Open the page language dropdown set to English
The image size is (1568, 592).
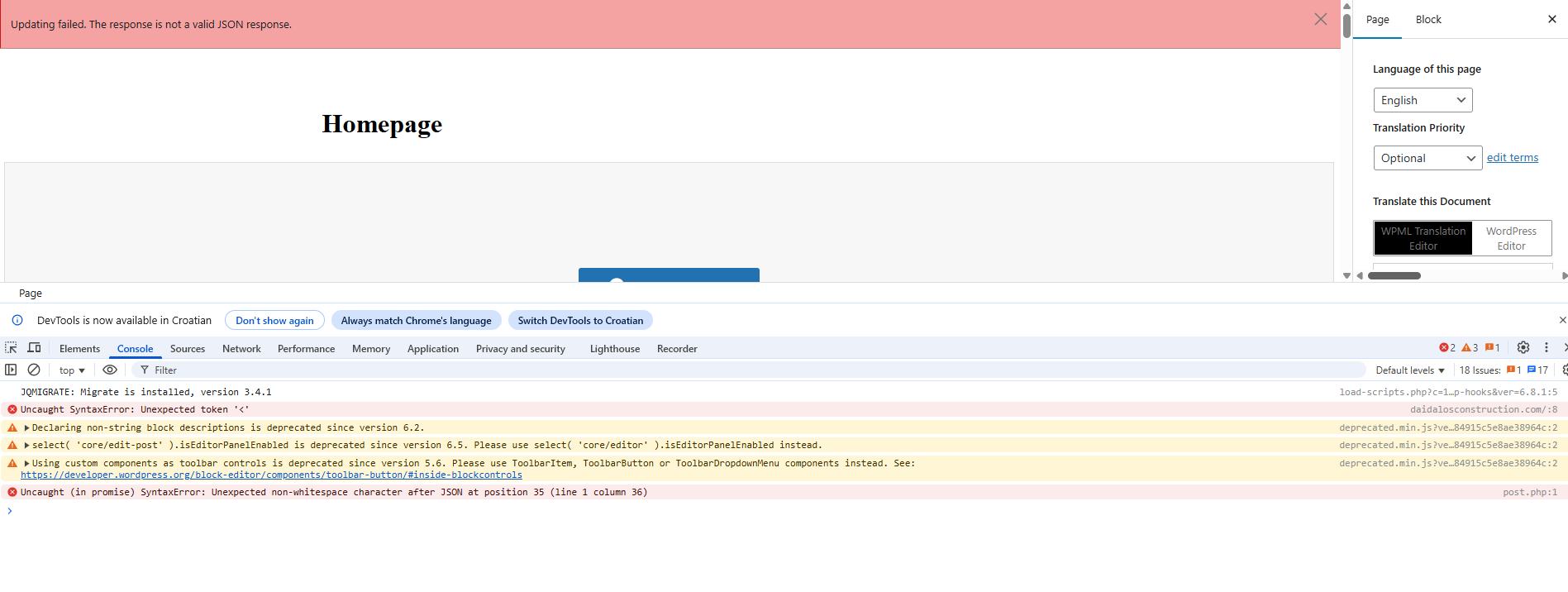pos(1423,100)
